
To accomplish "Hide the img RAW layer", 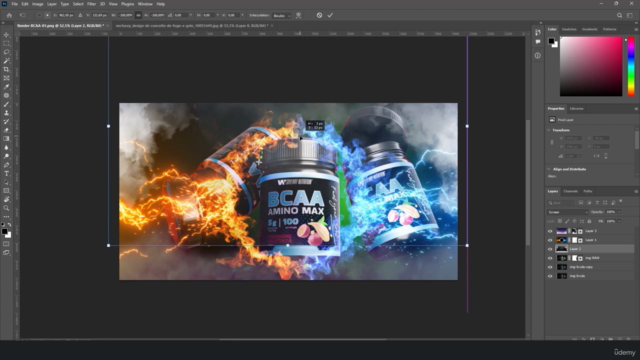I will (x=550, y=258).
